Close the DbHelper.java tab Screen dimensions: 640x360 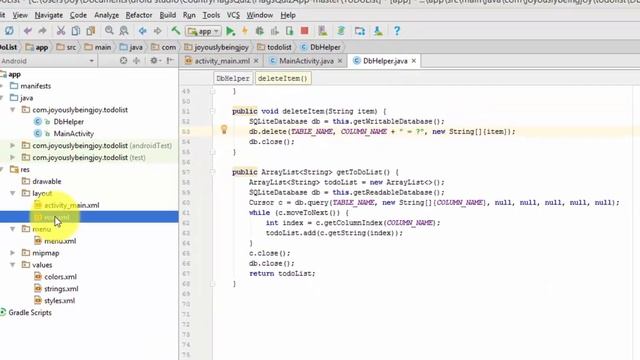414,61
